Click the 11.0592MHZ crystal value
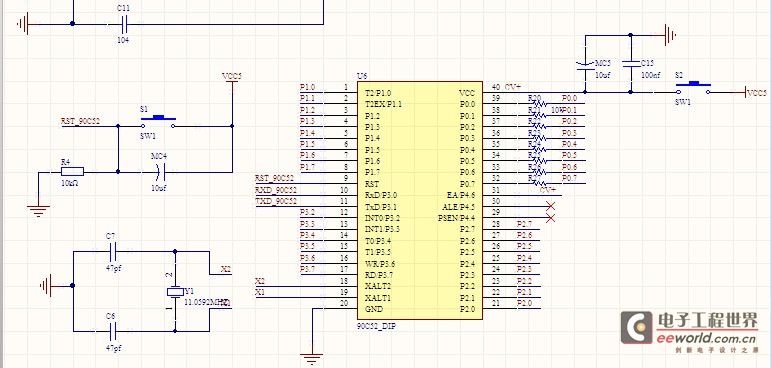Image resolution: width=771 pixels, height=368 pixels. point(207,302)
